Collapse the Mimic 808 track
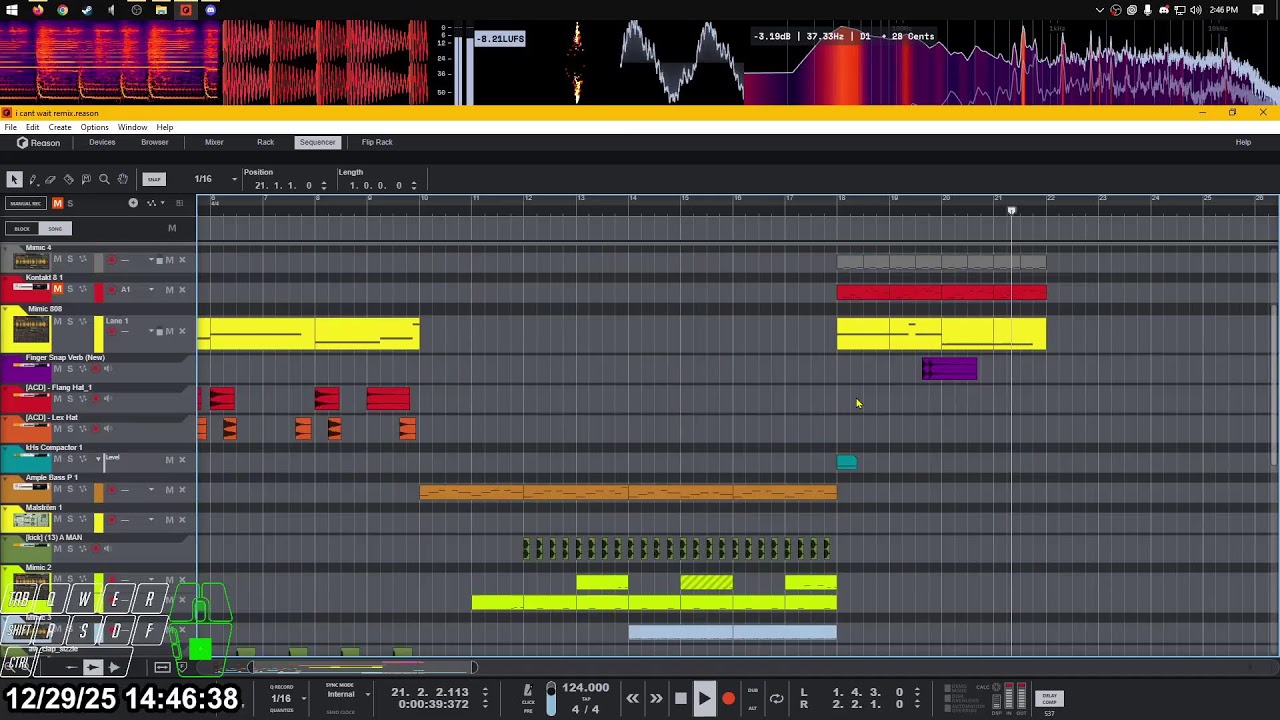Screen dimensions: 1280x720 point(5,309)
